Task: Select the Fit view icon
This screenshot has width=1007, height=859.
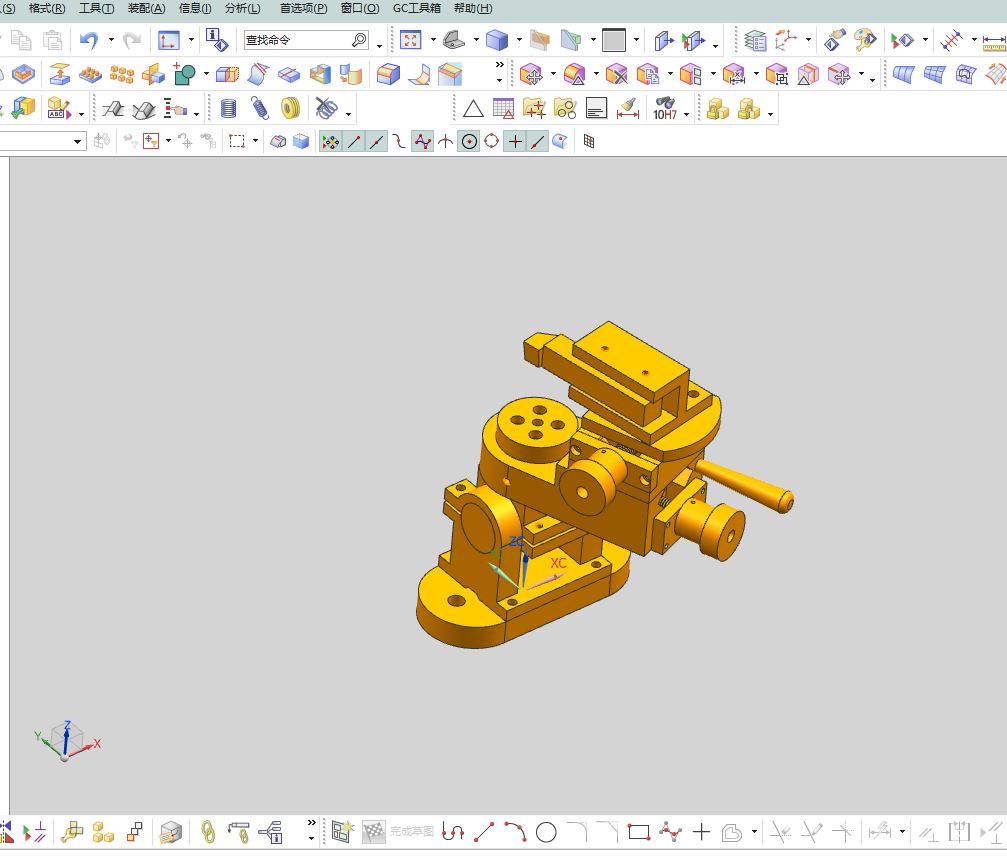Action: tap(410, 40)
